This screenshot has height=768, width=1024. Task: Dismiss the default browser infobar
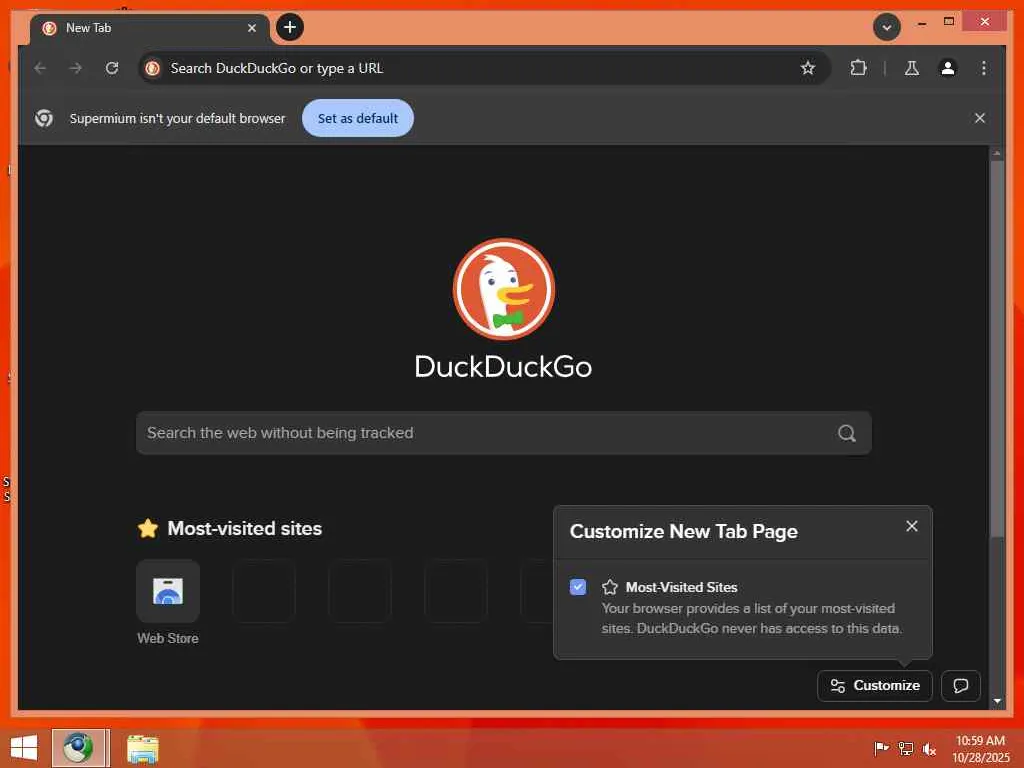coord(980,118)
